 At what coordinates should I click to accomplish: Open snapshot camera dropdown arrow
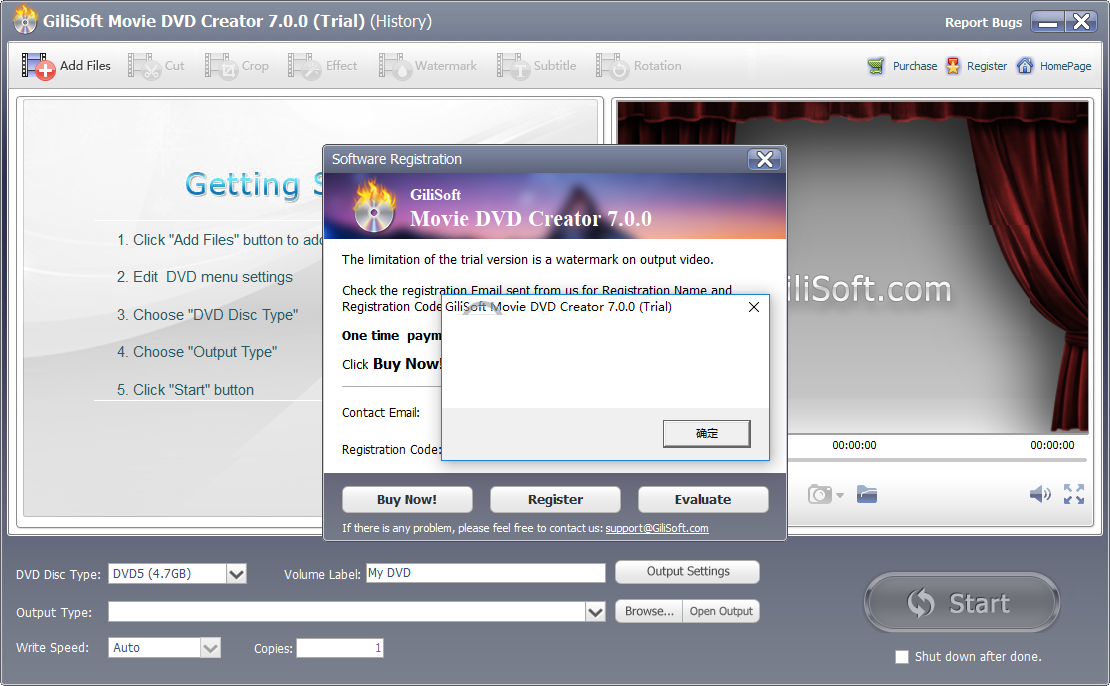pos(840,495)
